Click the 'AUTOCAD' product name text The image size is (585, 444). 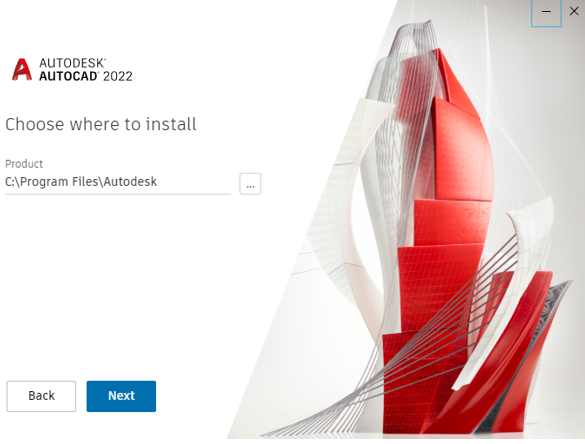pyautogui.click(x=68, y=76)
